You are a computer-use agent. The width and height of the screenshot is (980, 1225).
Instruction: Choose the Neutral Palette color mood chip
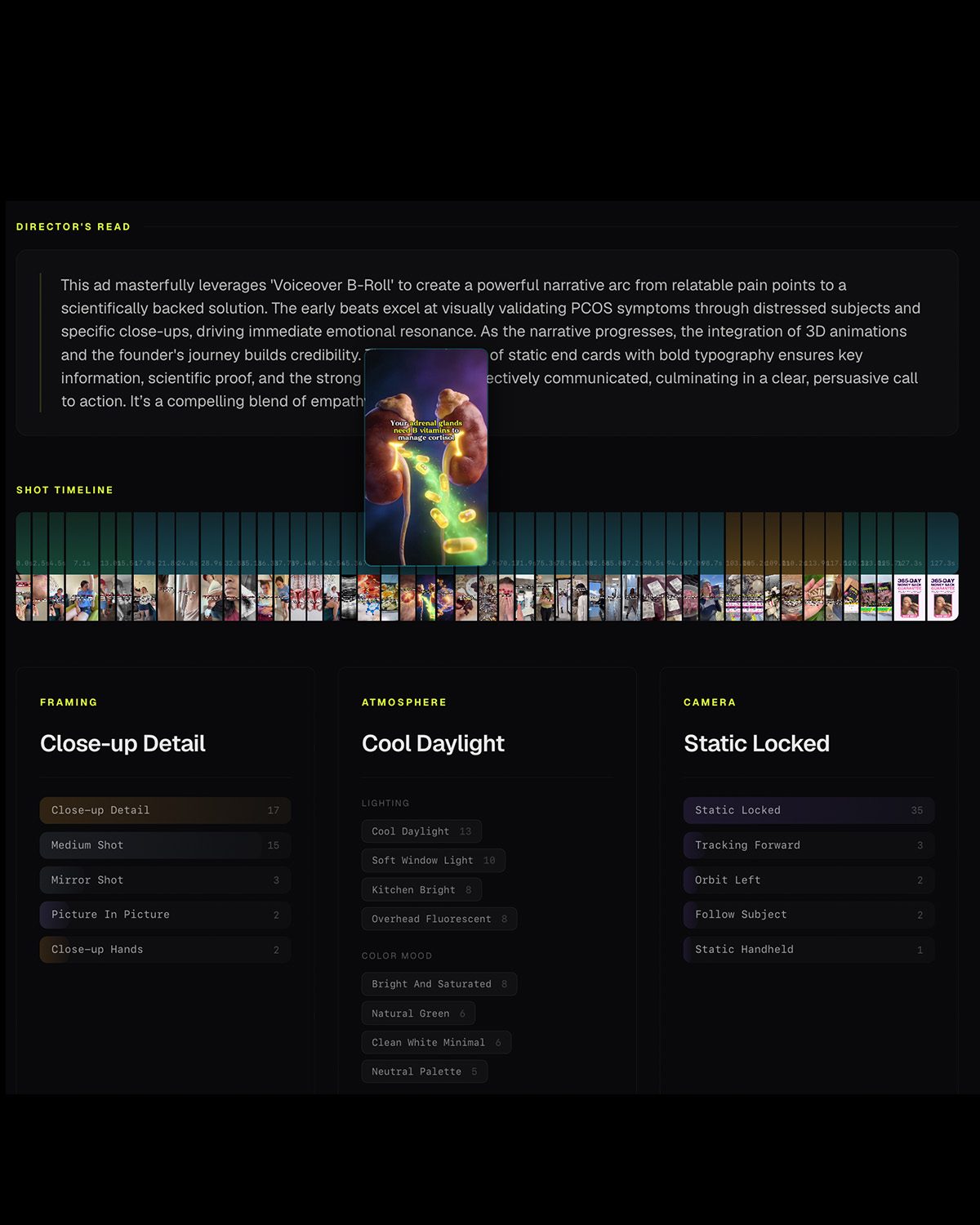tap(425, 1071)
